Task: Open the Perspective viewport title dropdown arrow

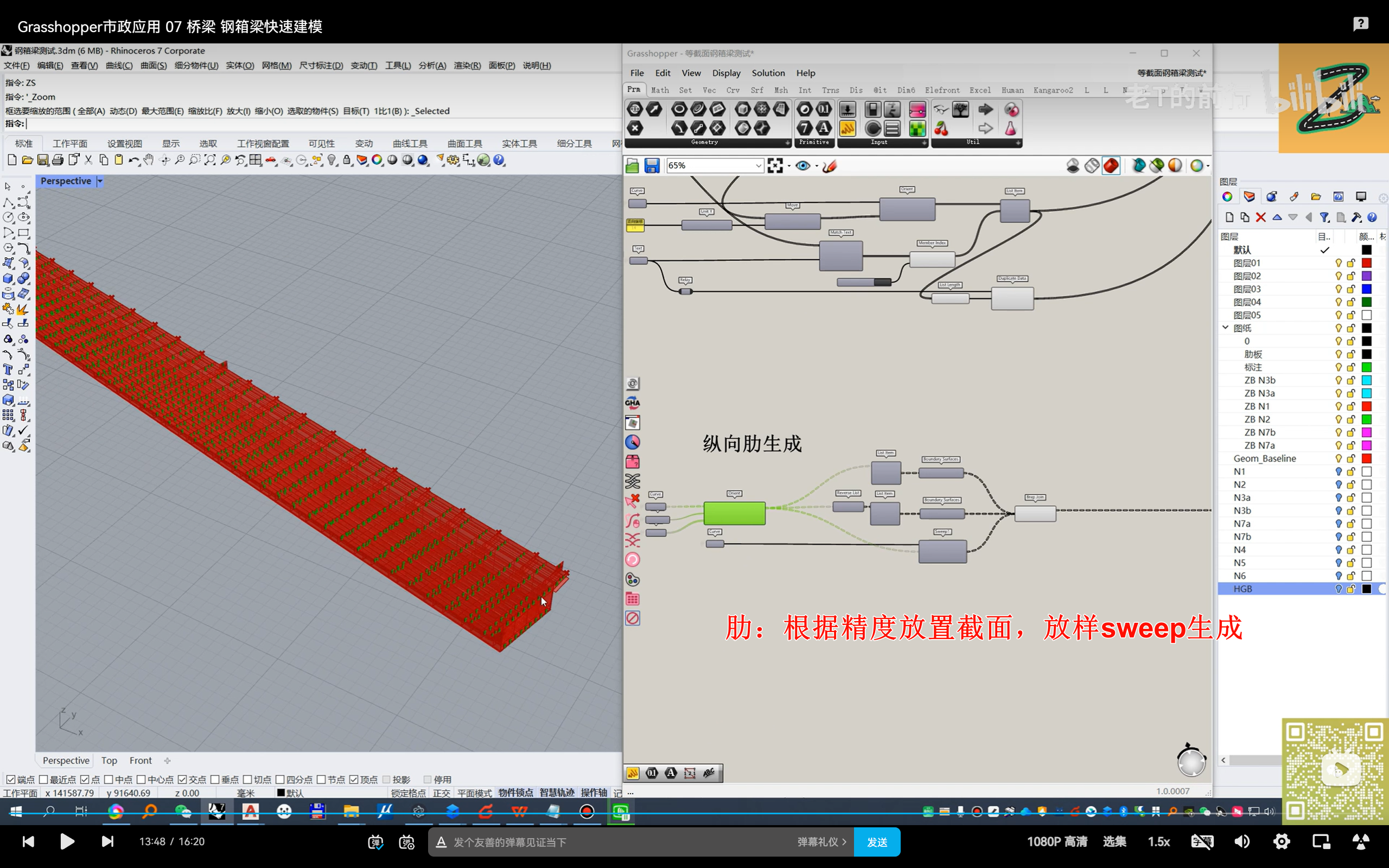Action: pos(100,181)
